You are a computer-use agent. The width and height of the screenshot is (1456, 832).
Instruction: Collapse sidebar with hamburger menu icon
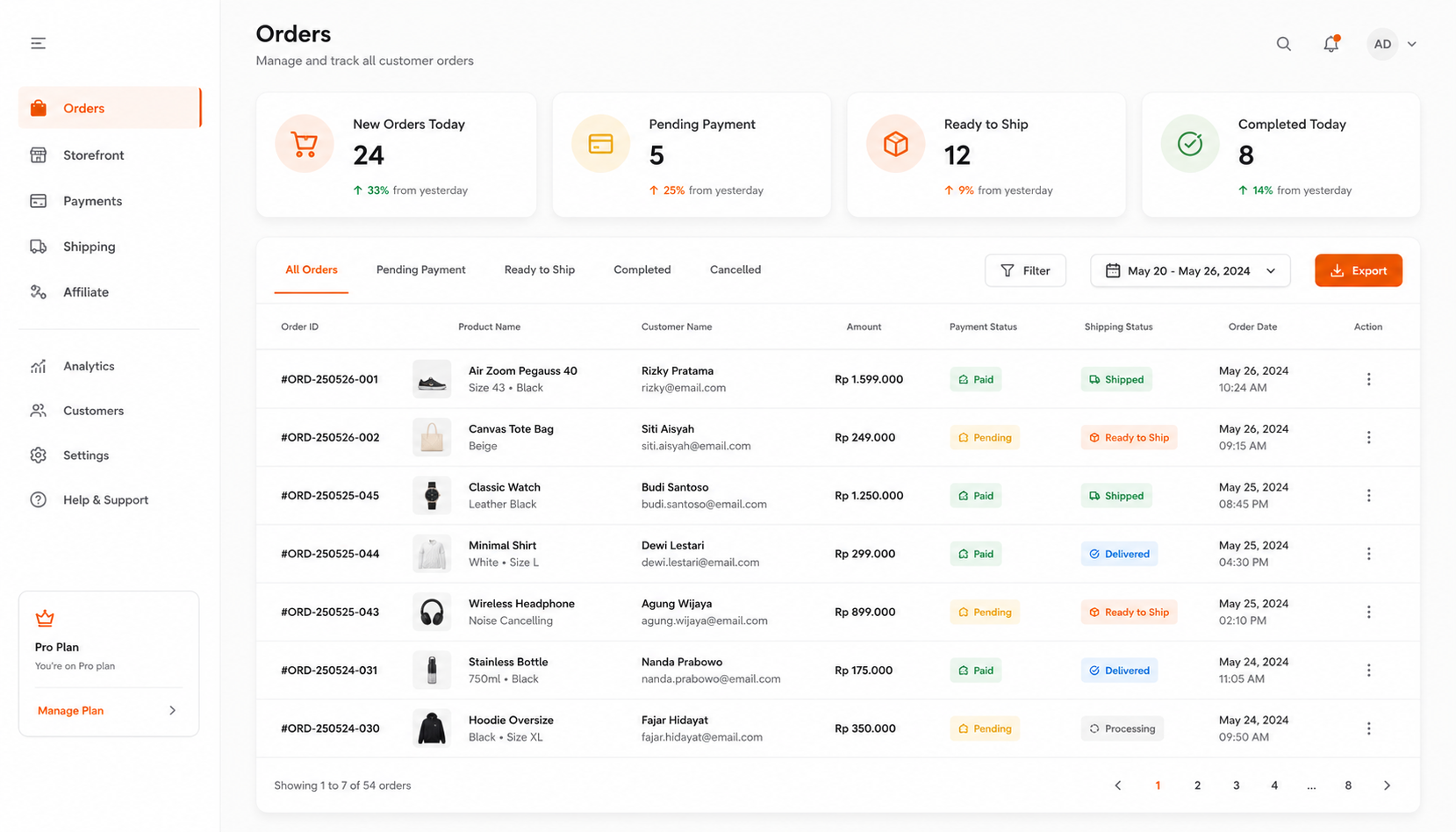[x=38, y=43]
